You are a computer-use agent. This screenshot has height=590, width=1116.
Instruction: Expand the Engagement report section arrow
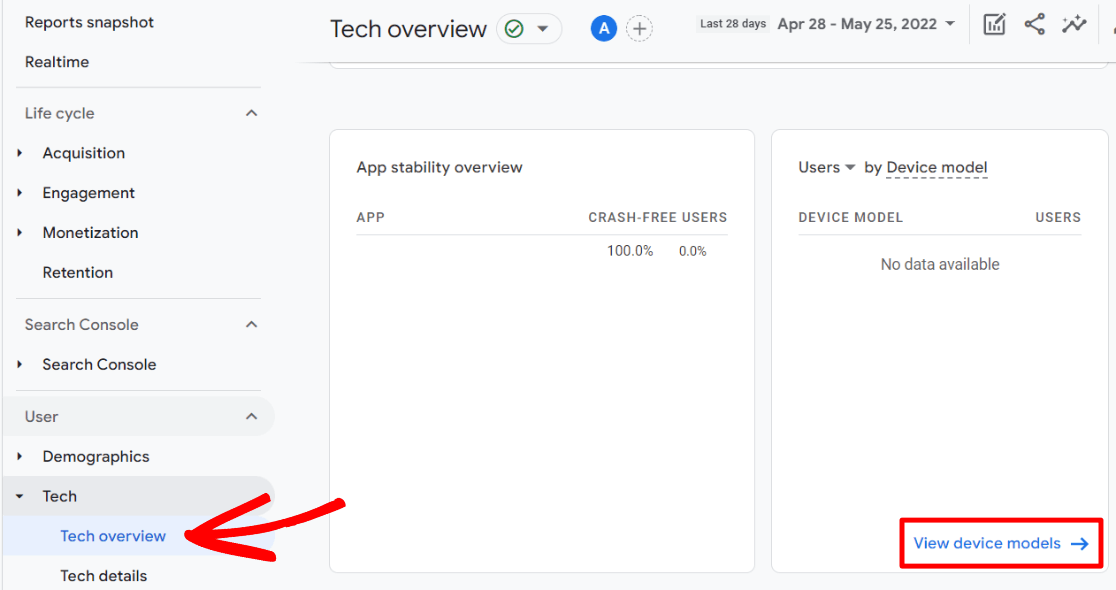(x=18, y=193)
